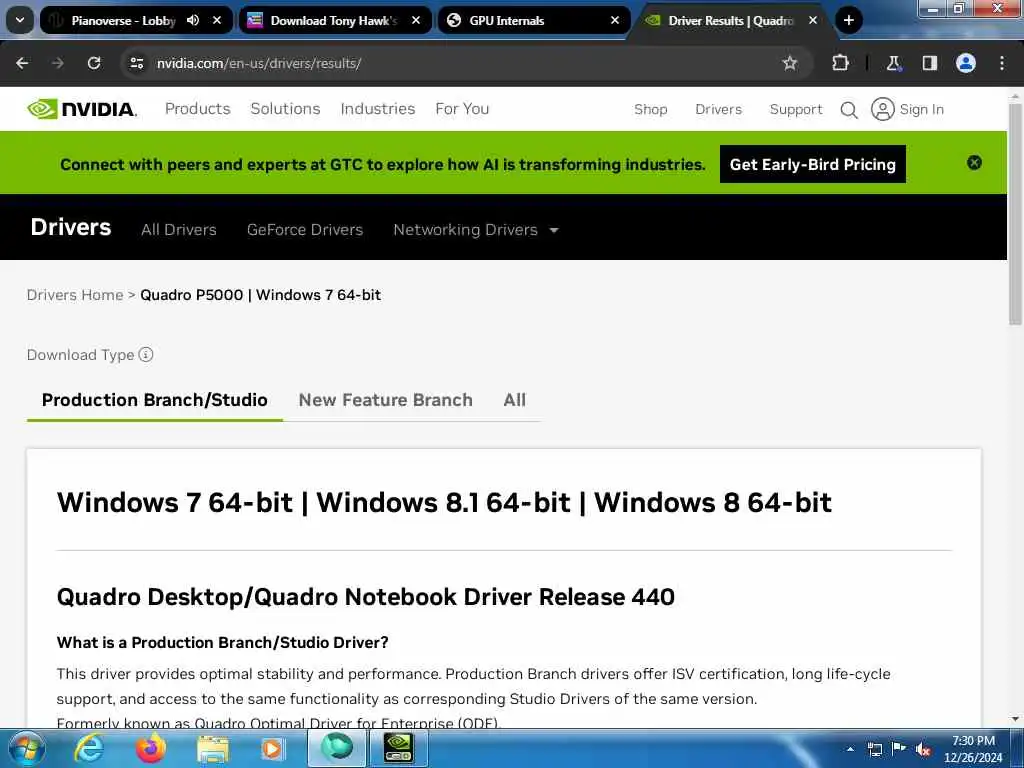
Task: Close the GPU Internals tab
Action: coord(615,20)
